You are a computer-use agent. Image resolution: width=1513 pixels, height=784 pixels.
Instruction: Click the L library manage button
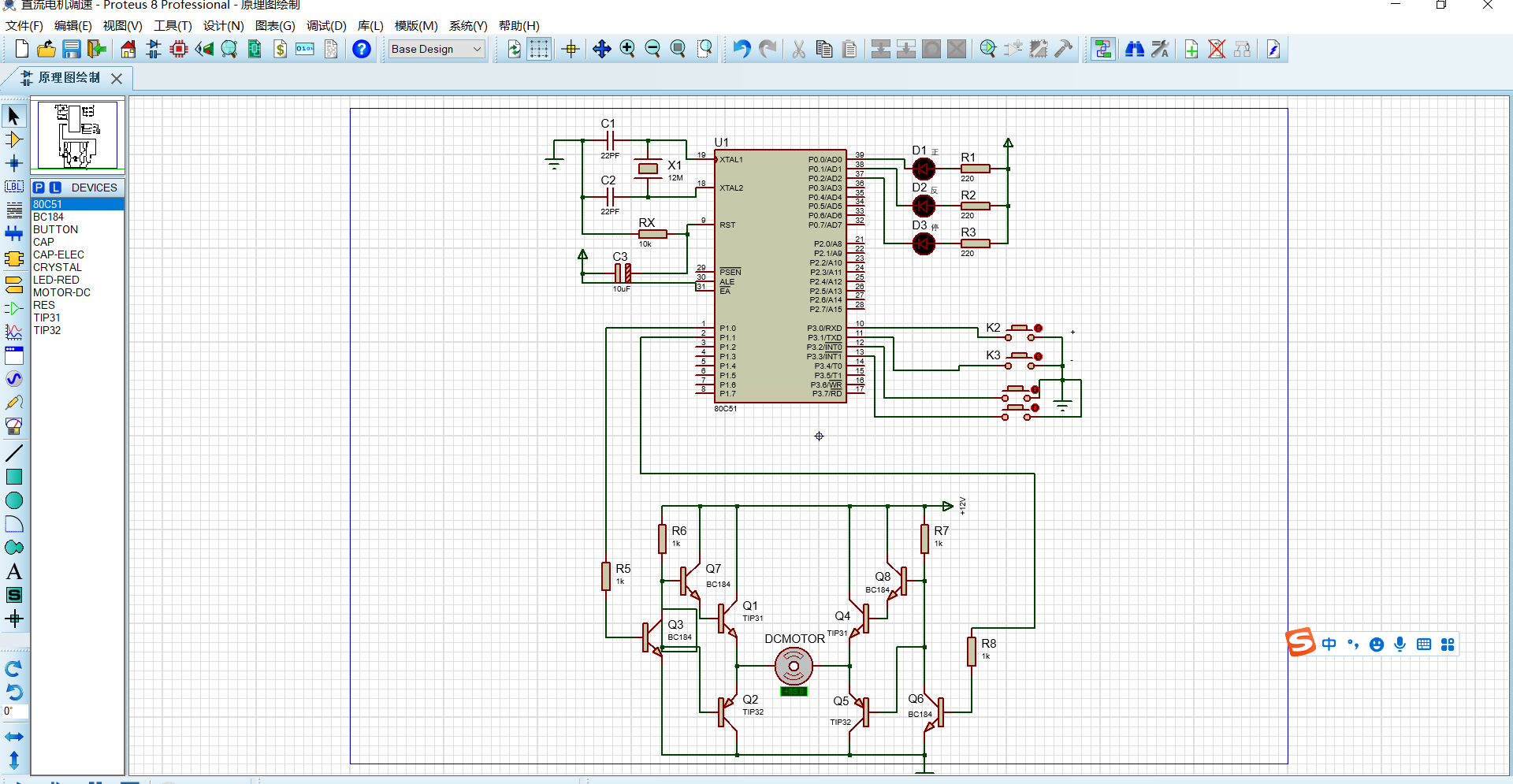pos(55,188)
